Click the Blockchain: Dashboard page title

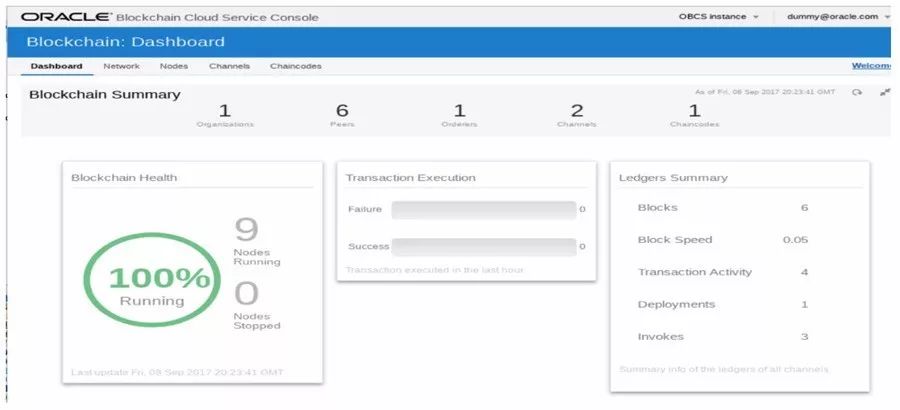(x=126, y=42)
